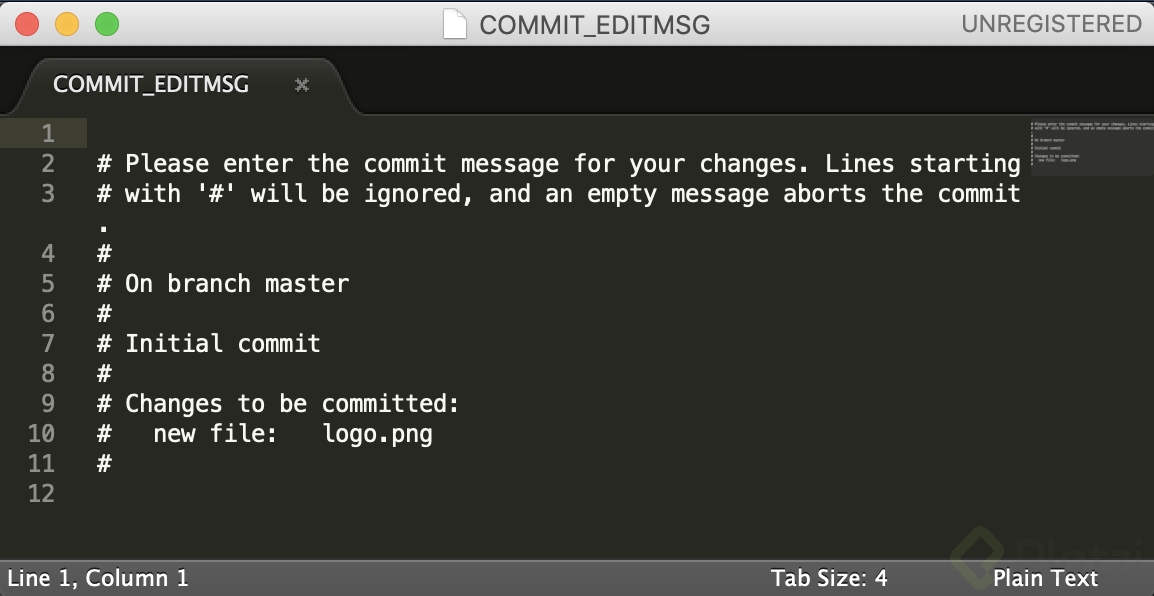Click line number 12 in the gutter
This screenshot has height=596, width=1154.
tap(41, 494)
